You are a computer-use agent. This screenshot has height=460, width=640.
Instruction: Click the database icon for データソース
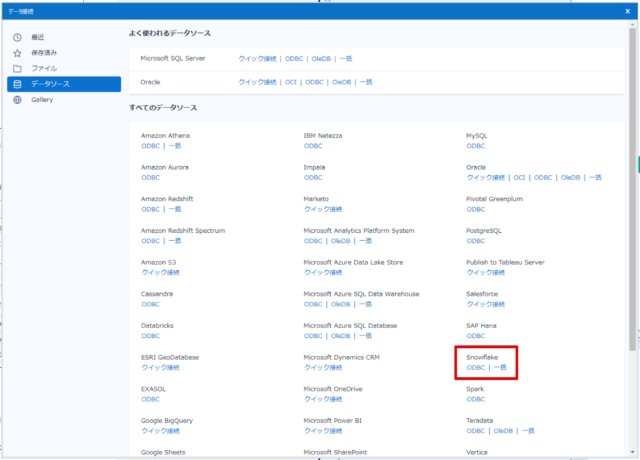(x=17, y=84)
